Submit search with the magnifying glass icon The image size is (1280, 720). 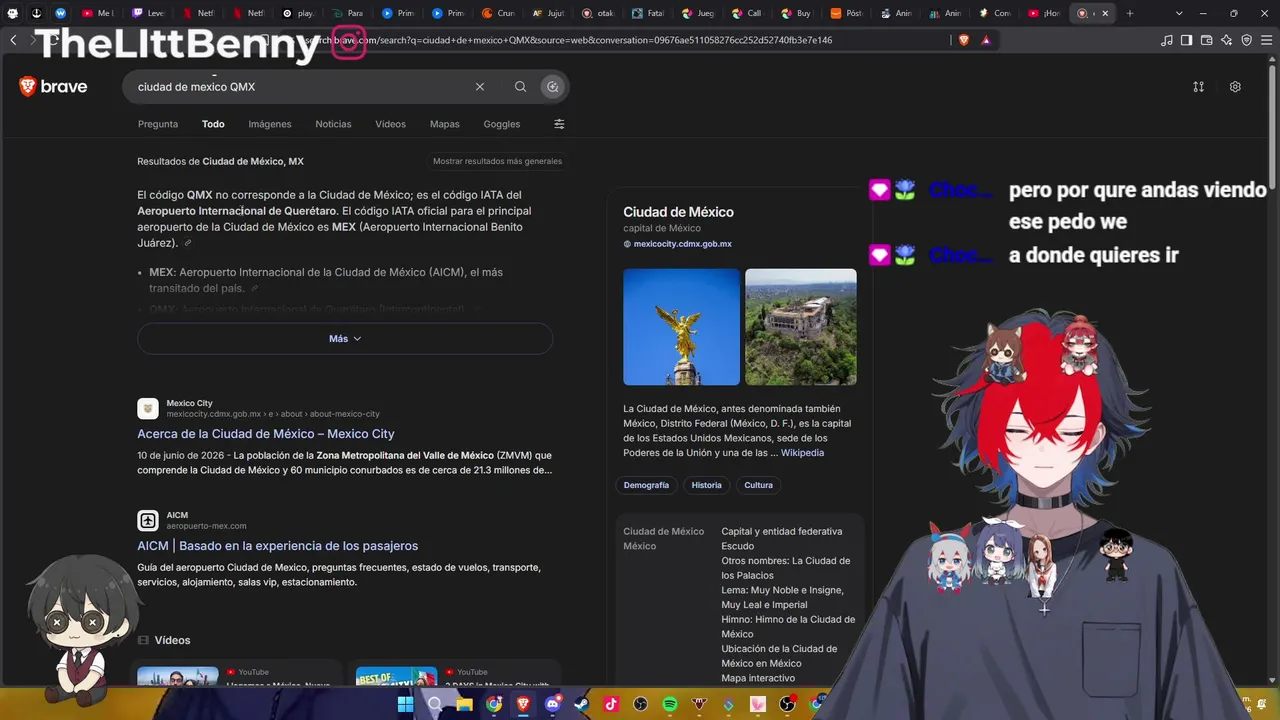[x=520, y=87]
